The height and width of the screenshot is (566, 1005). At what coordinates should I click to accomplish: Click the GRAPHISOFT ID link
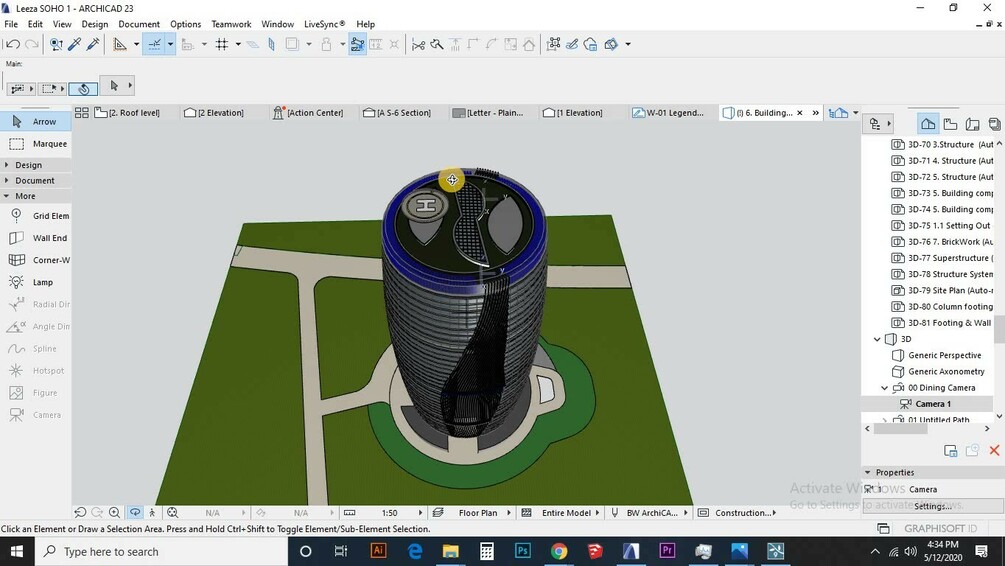[940, 529]
